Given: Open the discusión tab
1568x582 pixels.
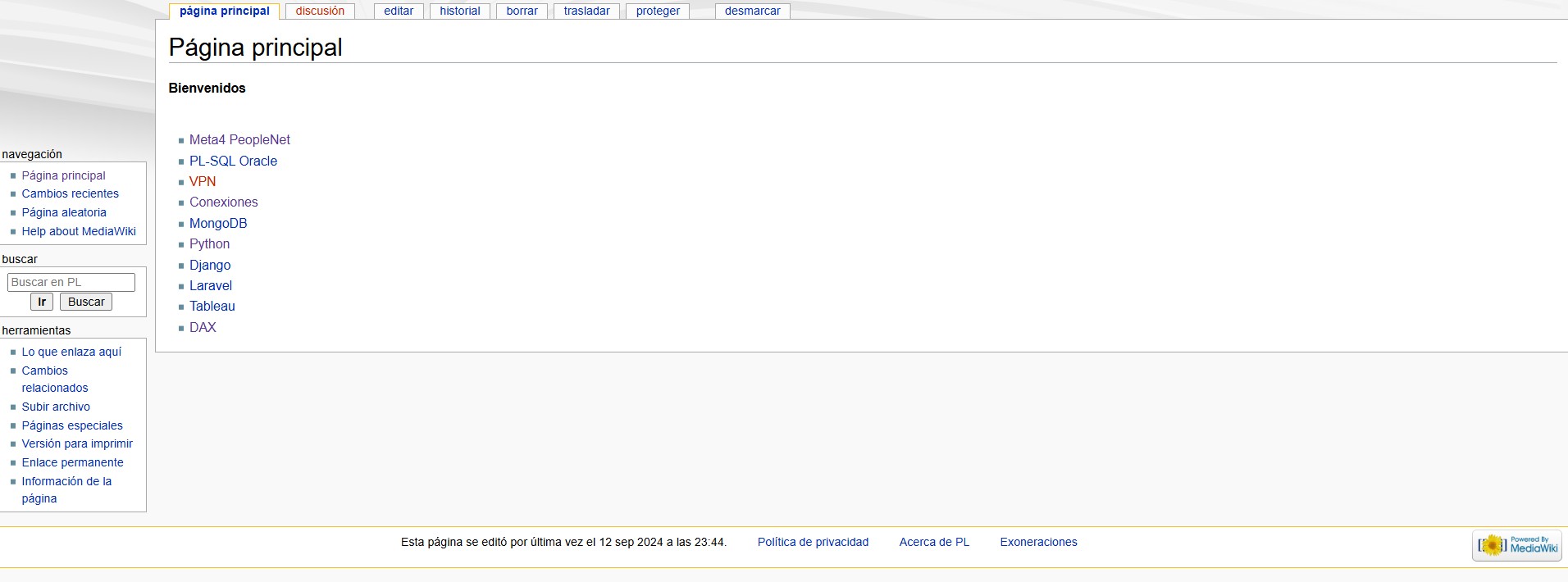Looking at the screenshot, I should (x=320, y=11).
